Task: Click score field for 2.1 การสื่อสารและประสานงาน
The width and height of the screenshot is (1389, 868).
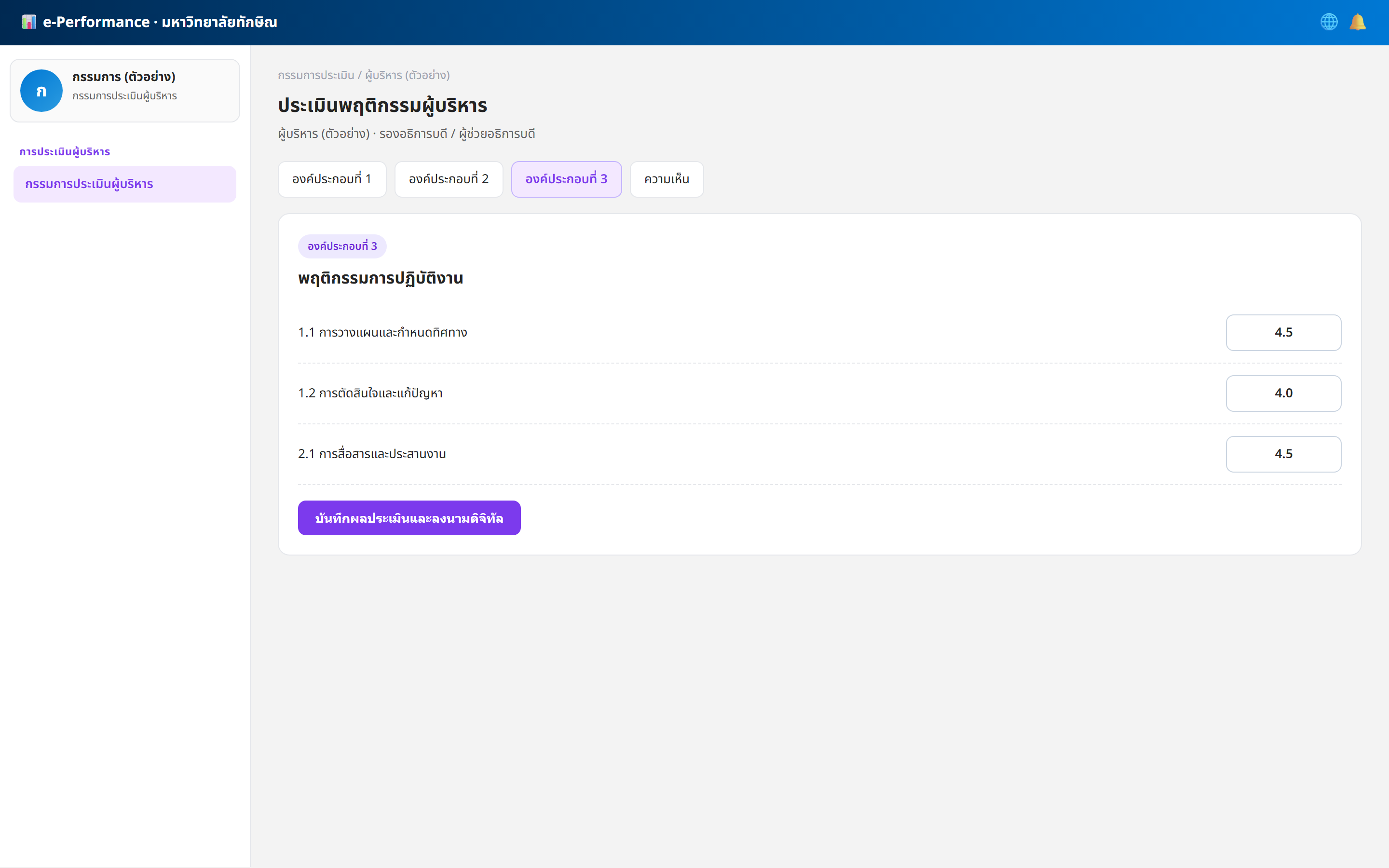Action: [1283, 454]
